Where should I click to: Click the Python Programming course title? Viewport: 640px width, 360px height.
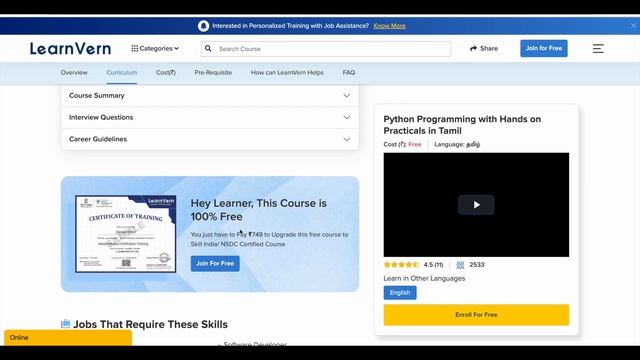point(462,125)
